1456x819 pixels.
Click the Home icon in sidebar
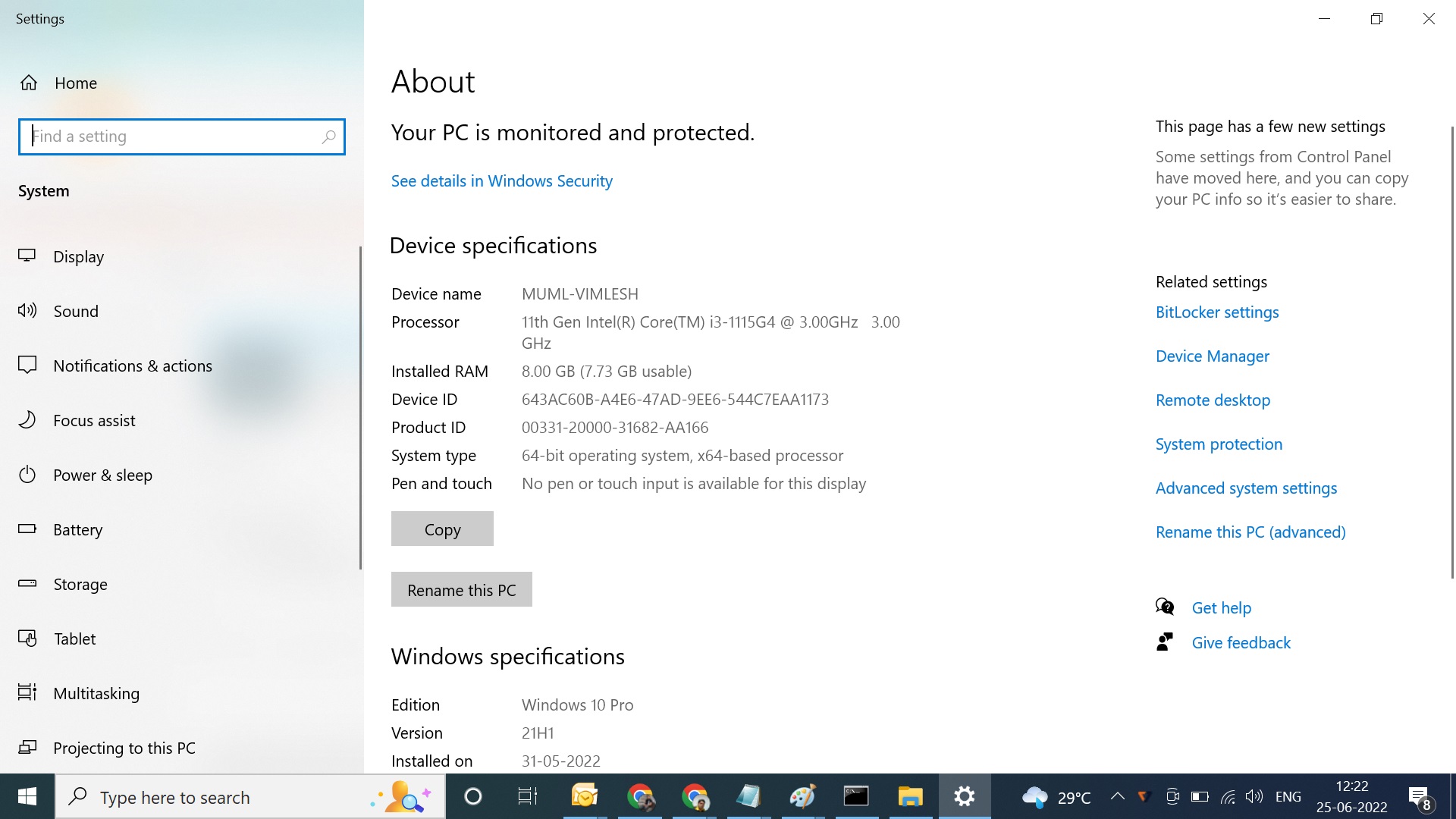pos(29,83)
